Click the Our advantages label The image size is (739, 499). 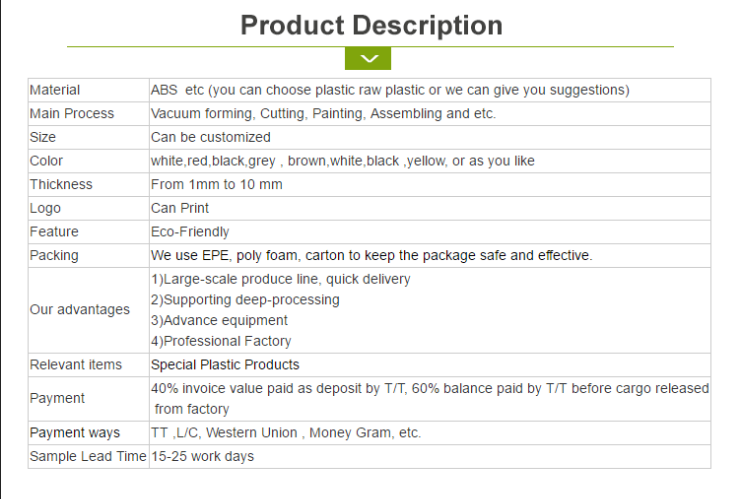[80, 310]
